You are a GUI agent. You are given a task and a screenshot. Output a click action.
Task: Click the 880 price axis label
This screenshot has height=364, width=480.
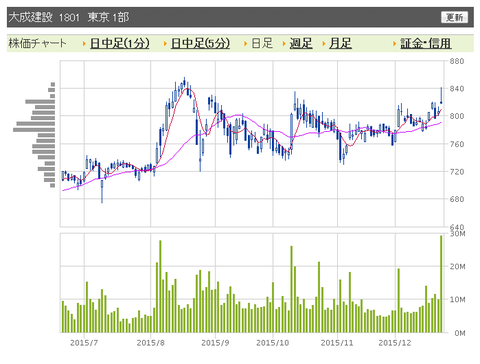[456, 61]
